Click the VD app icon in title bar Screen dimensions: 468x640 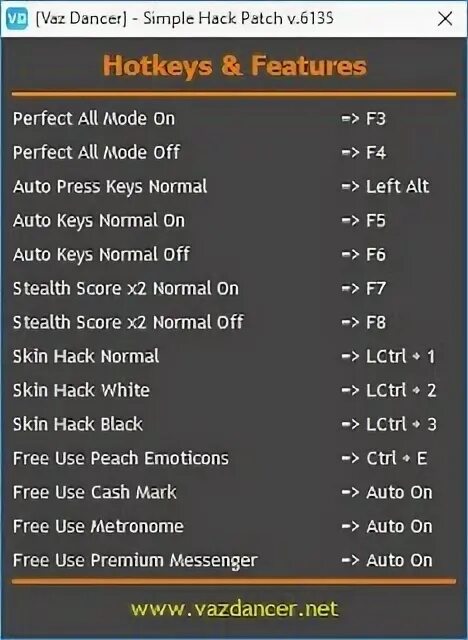(17, 19)
